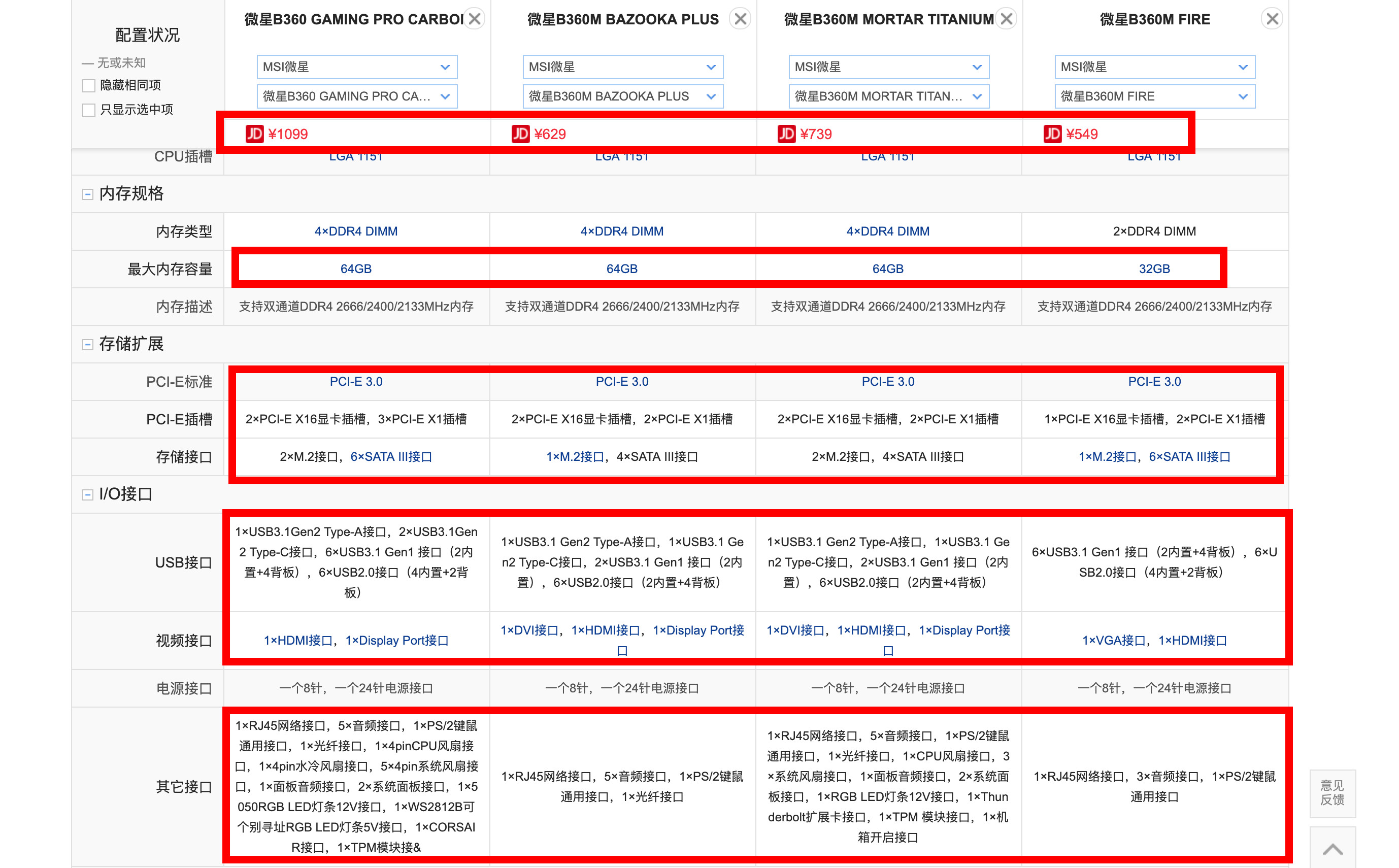
Task: Remove 微星B360M BAZOOKA PLUS from comparison
Action: click(x=740, y=18)
